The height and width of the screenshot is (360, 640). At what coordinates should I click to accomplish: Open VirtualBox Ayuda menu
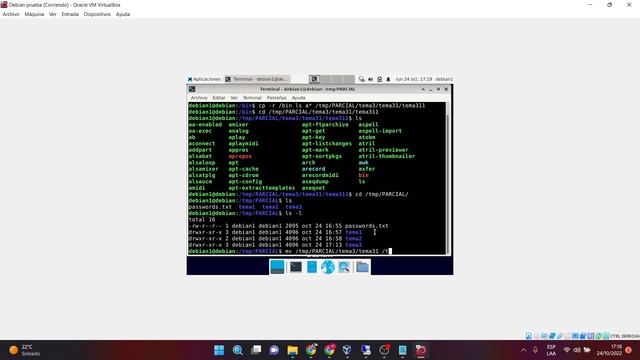[x=123, y=14]
